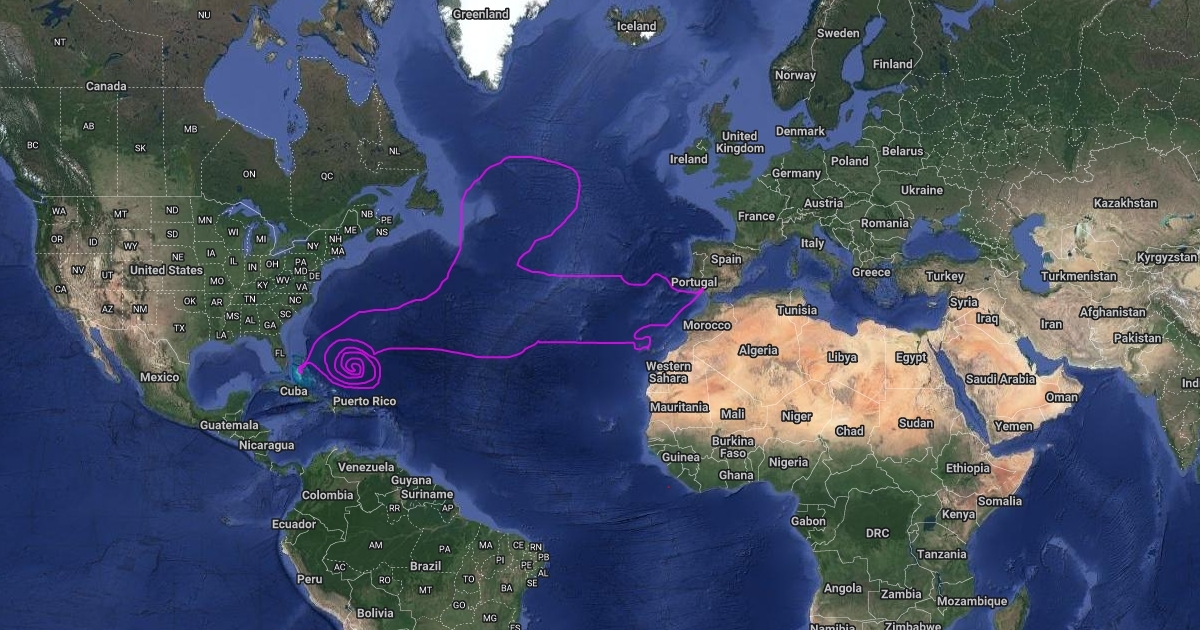1200x630 pixels.
Task: Select the Iceland map label
Action: pyautogui.click(x=636, y=26)
